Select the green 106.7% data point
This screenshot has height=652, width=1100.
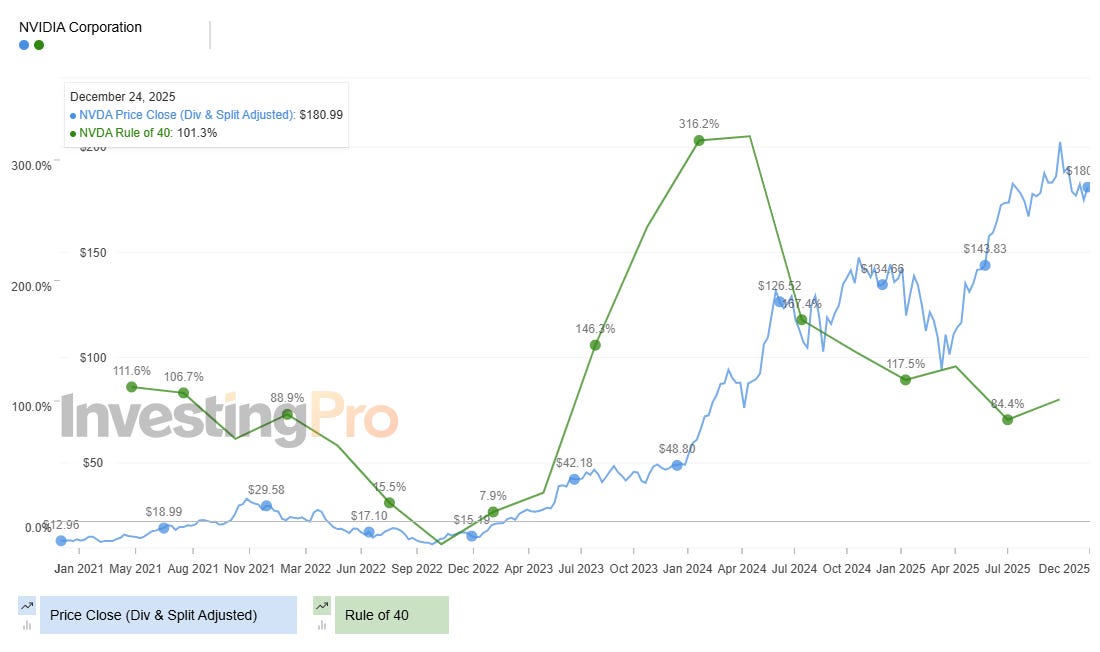(183, 393)
